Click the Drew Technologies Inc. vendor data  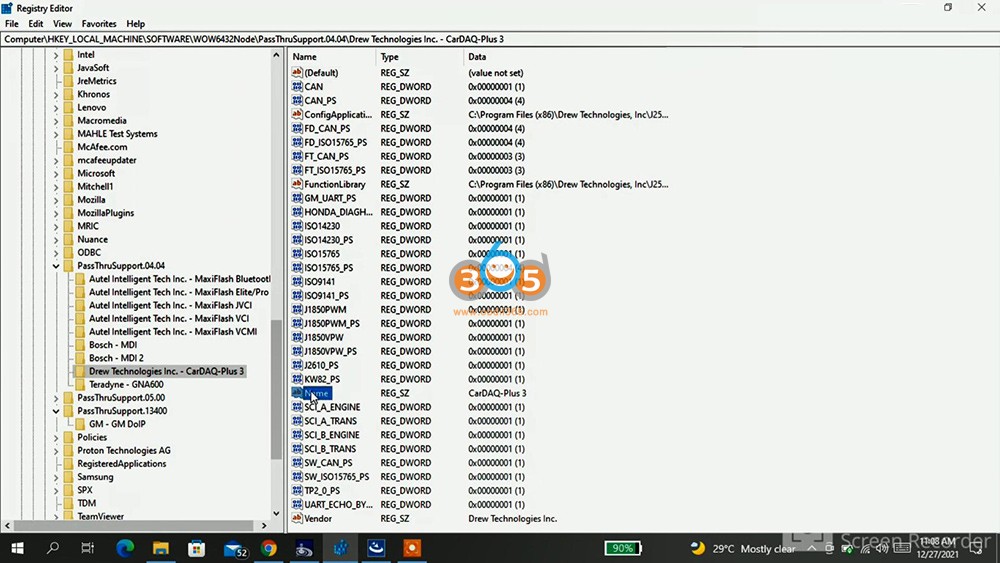coord(513,519)
